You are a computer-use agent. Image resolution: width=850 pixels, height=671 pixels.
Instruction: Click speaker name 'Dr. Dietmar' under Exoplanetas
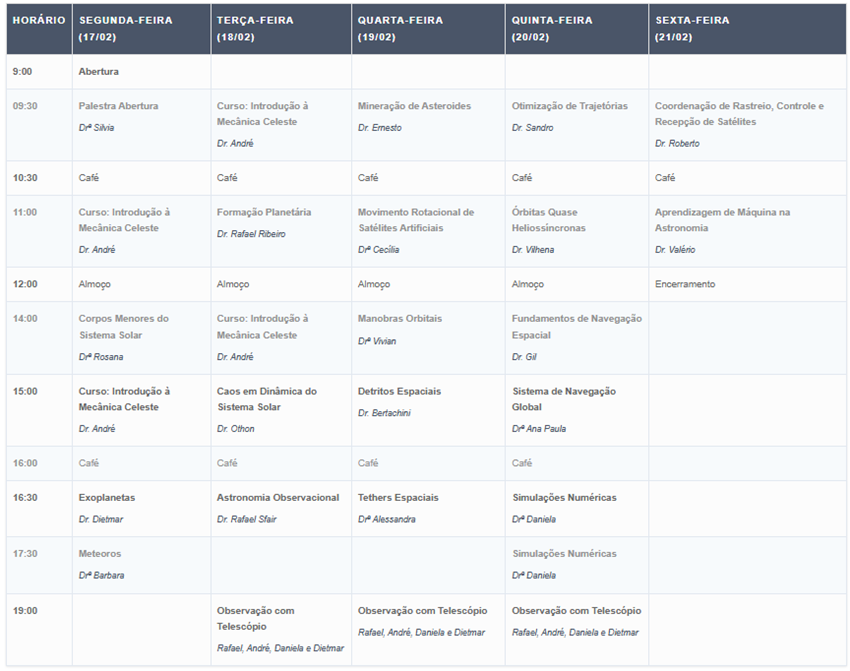click(101, 519)
